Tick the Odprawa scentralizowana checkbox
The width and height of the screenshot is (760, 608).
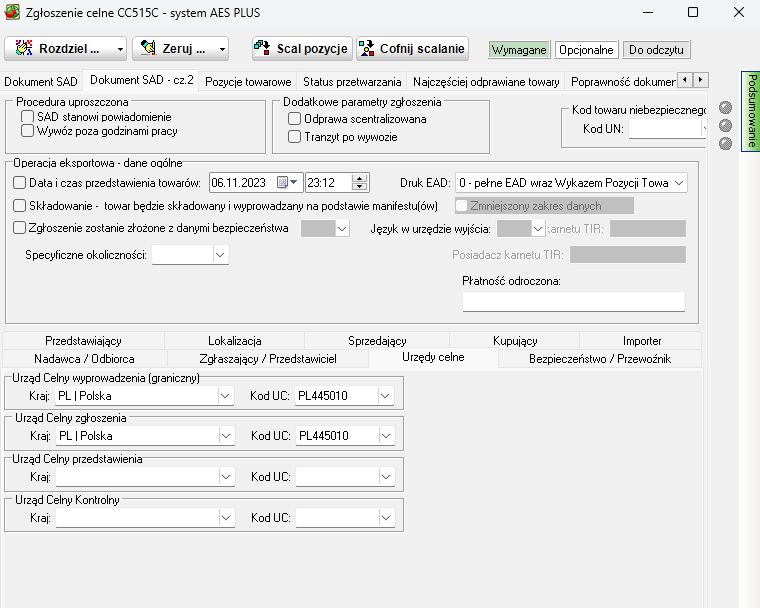click(x=294, y=119)
